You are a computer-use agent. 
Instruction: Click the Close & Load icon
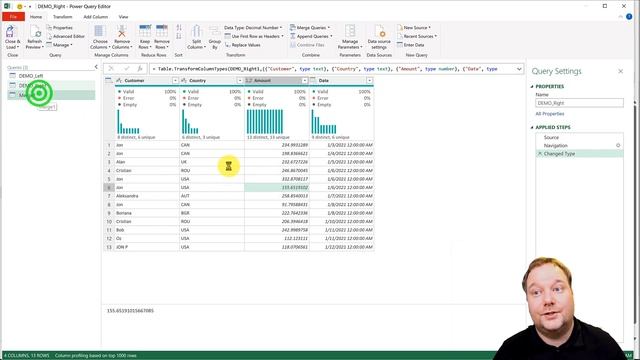click(x=11, y=31)
